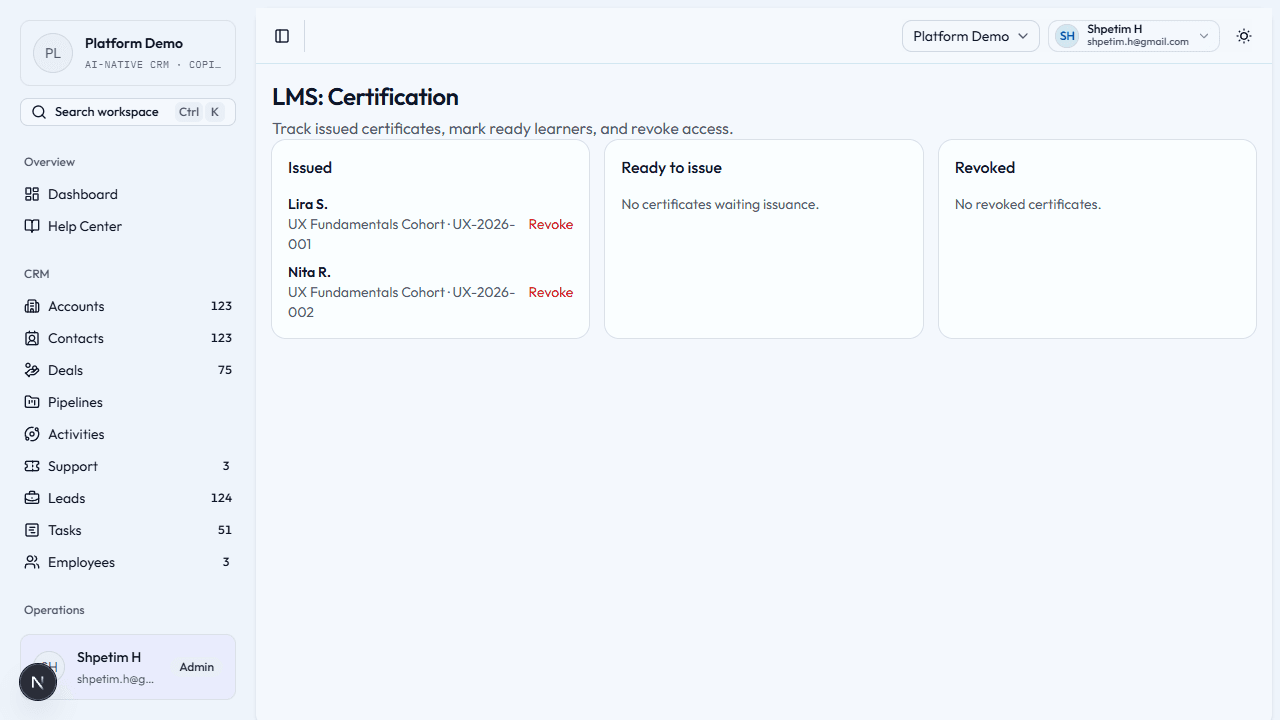Viewport: 1280px width, 720px height.
Task: Go to the Contacts section
Action: pyautogui.click(x=75, y=338)
